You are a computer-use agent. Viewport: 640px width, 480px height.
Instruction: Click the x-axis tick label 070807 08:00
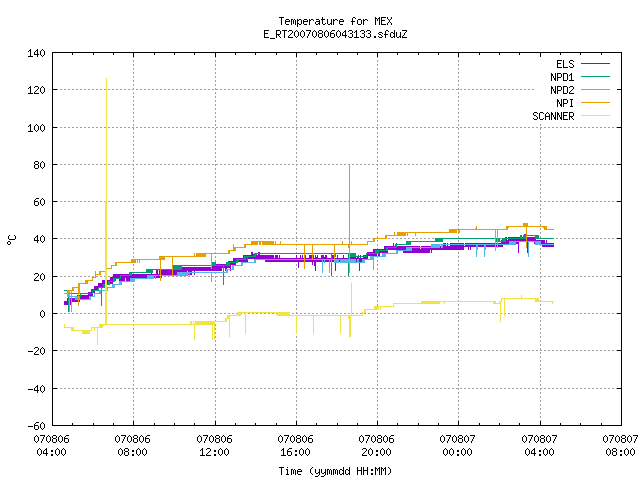pyautogui.click(x=620, y=446)
